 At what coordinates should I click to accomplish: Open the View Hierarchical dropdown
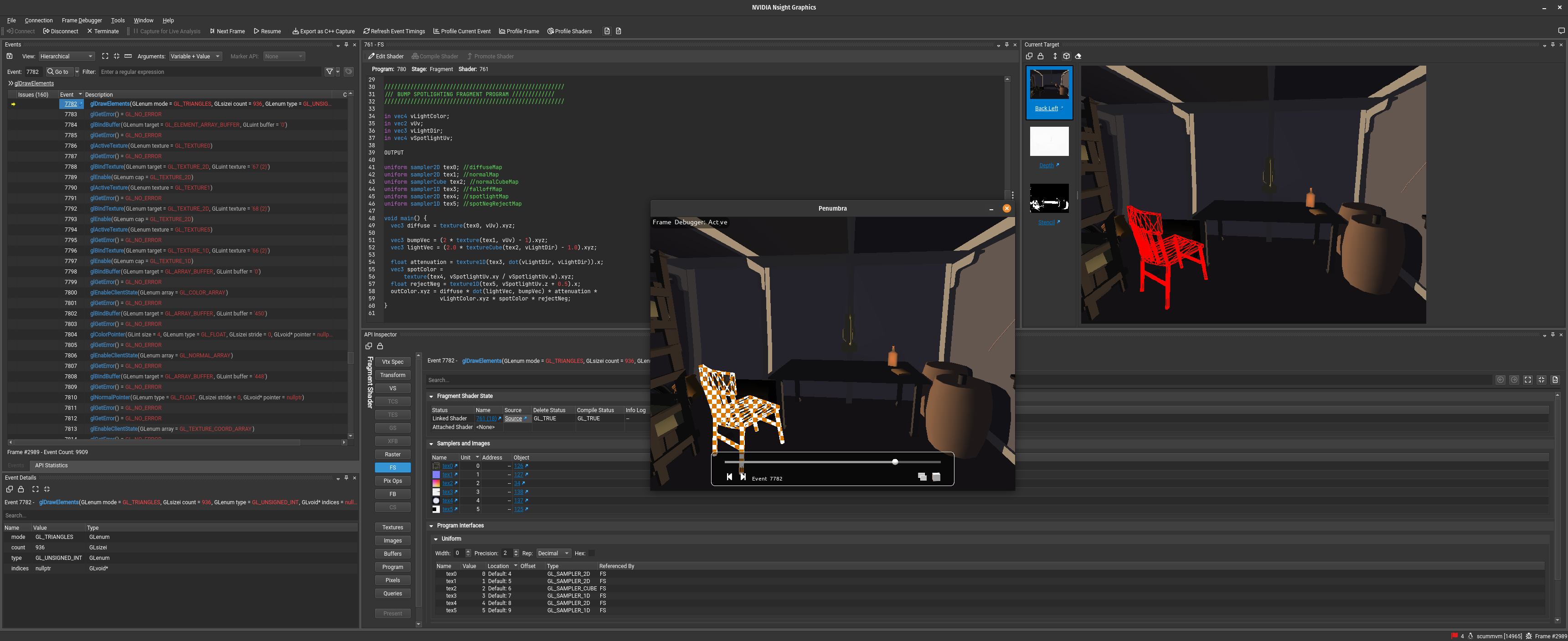click(67, 56)
